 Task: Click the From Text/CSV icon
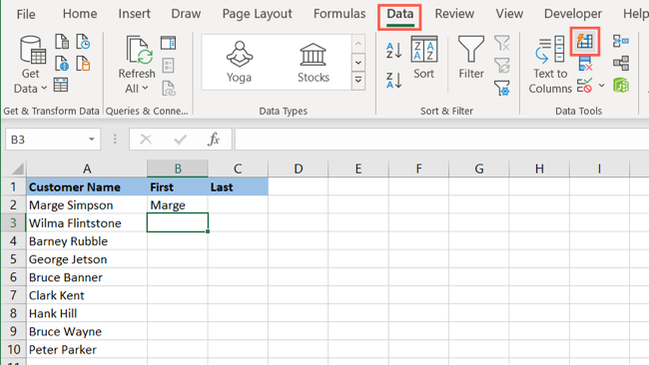point(62,42)
